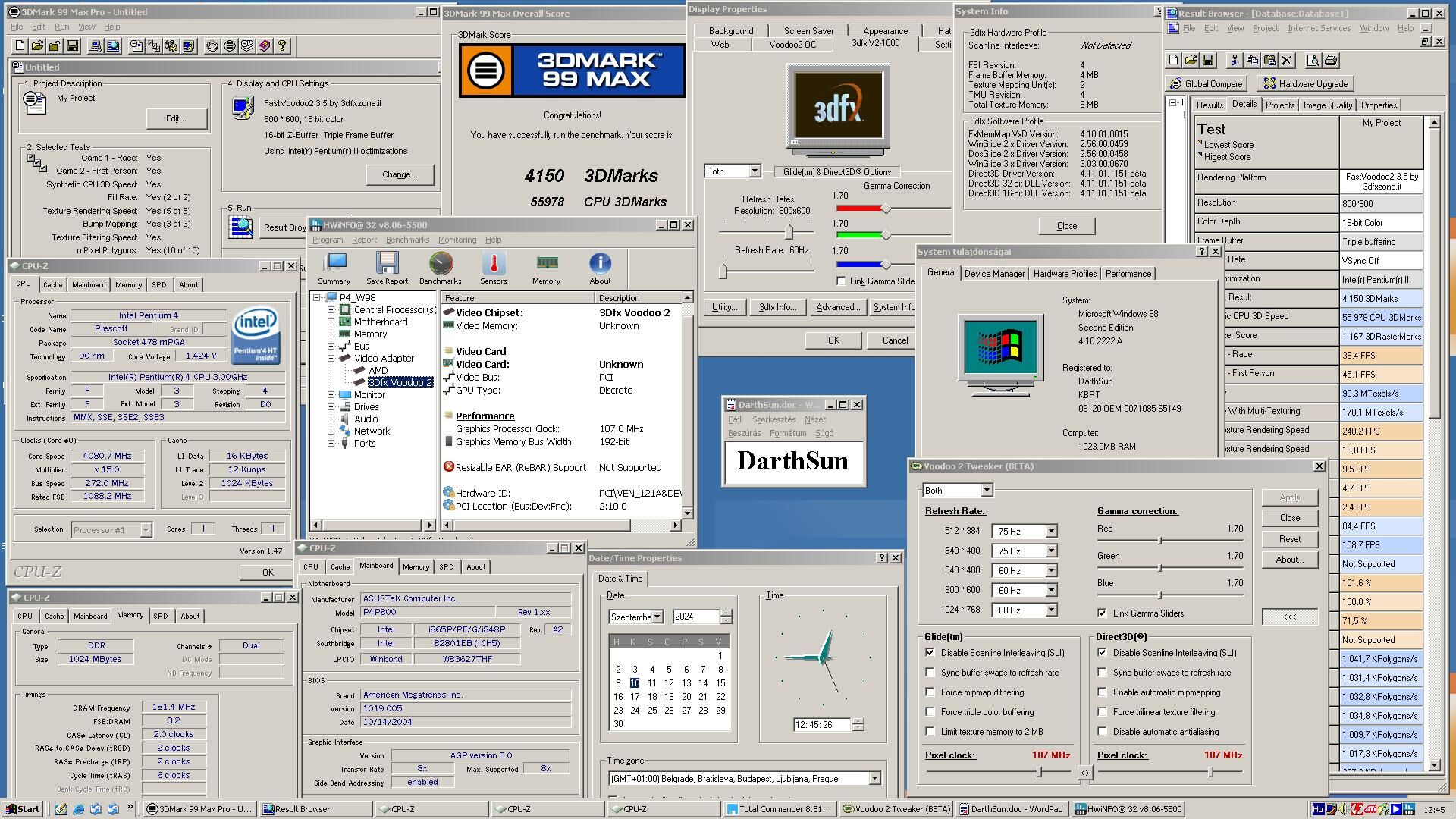
Task: Click Copy icon in Result Browser toolbar
Action: pyautogui.click(x=1252, y=60)
